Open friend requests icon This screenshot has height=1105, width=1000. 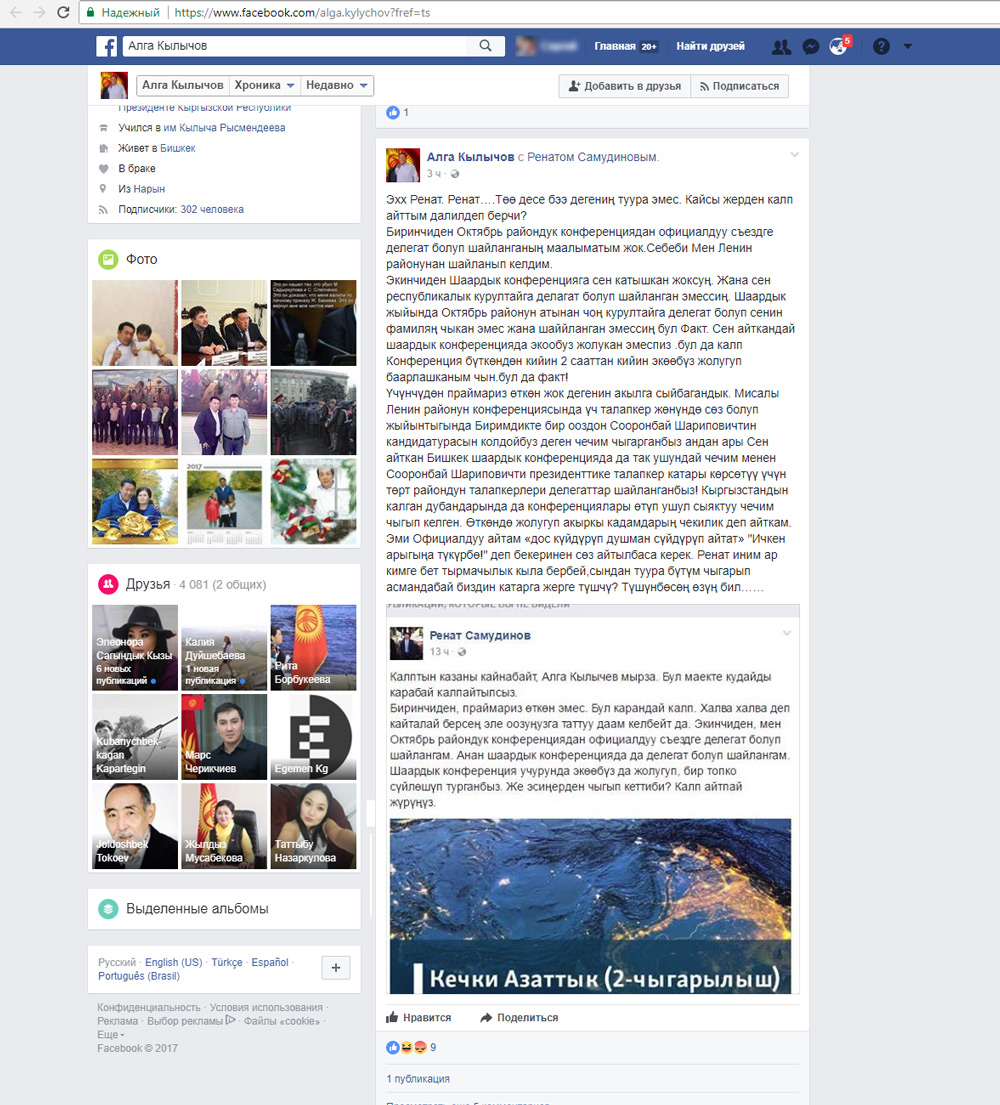782,46
